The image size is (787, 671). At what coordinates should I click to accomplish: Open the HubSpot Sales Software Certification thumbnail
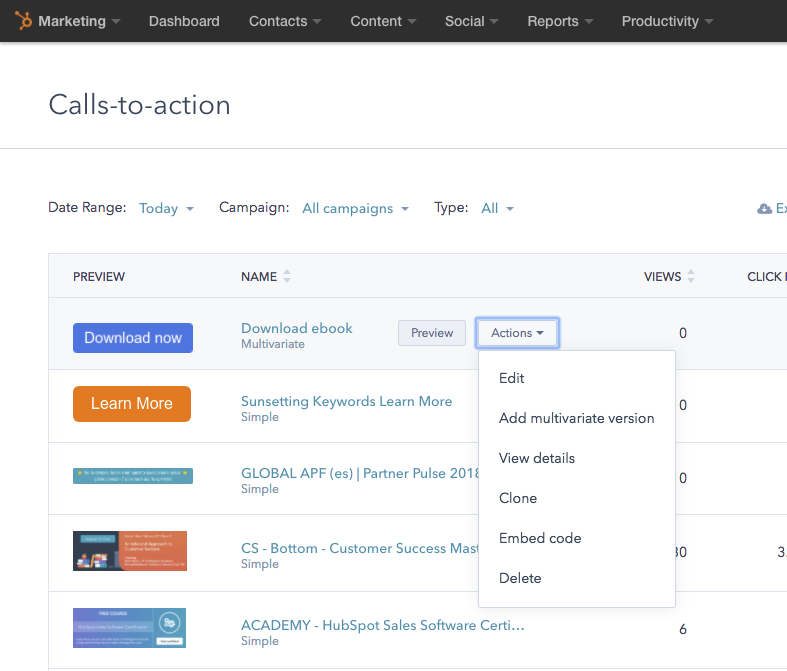(129, 628)
